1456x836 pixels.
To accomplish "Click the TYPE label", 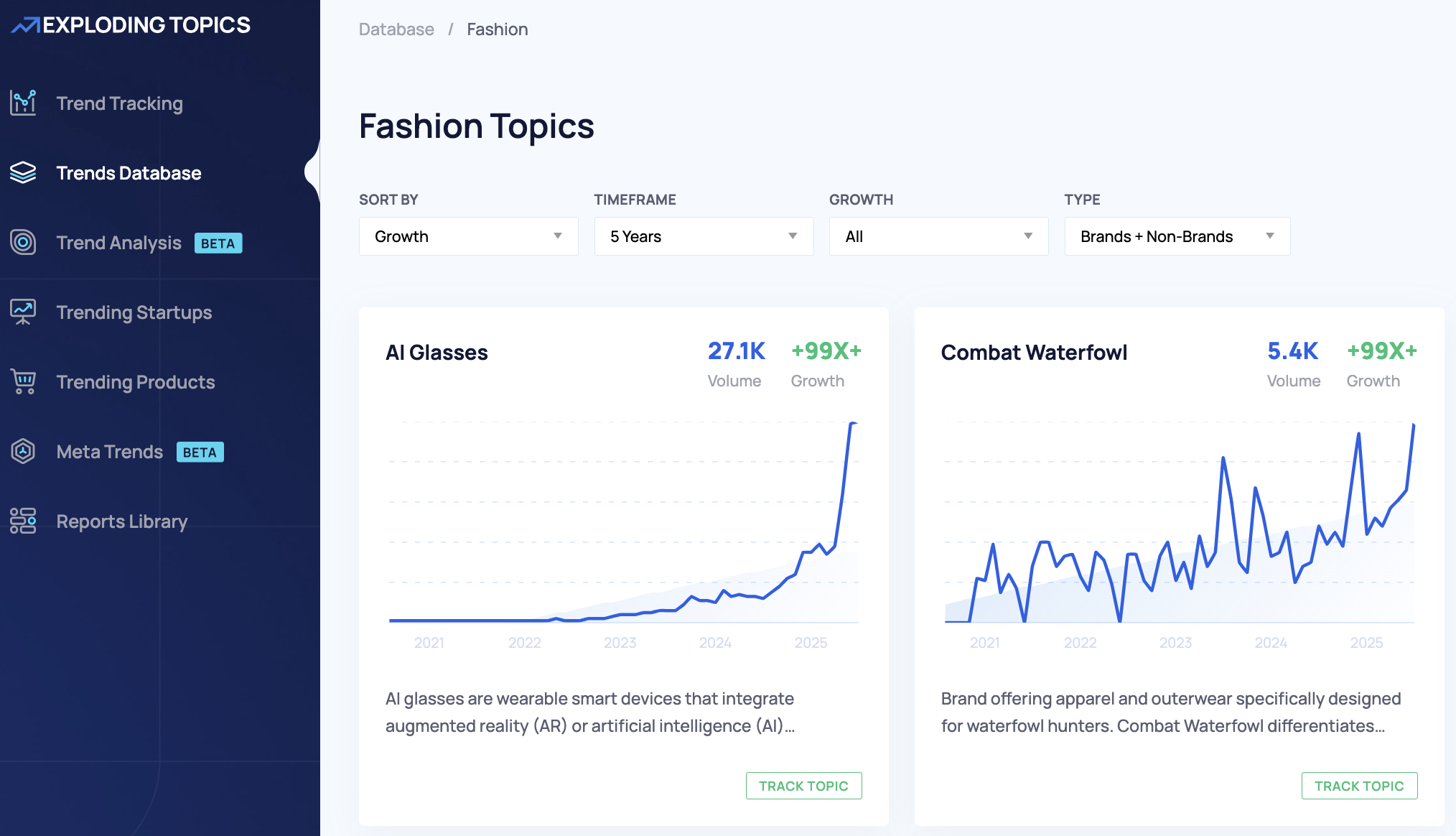I will (1082, 200).
